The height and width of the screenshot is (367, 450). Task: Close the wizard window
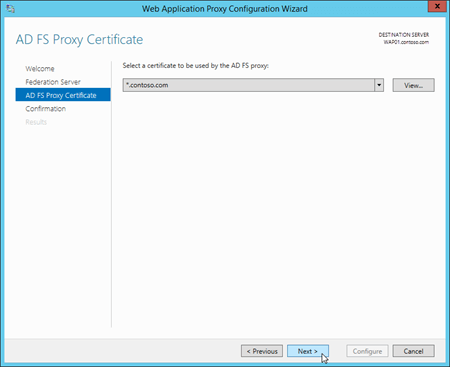coord(437,6)
